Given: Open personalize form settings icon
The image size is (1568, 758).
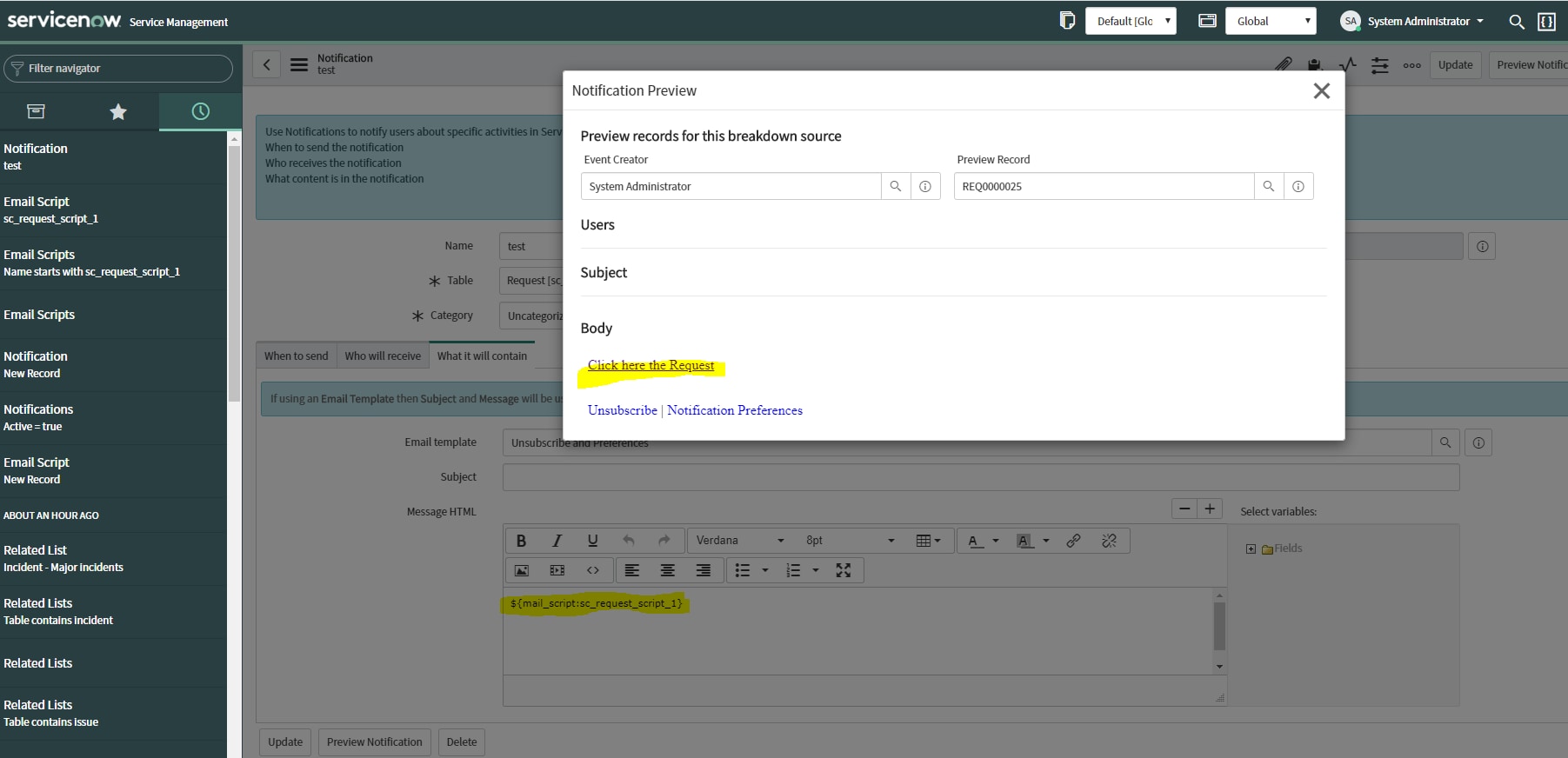Looking at the screenshot, I should (1379, 65).
